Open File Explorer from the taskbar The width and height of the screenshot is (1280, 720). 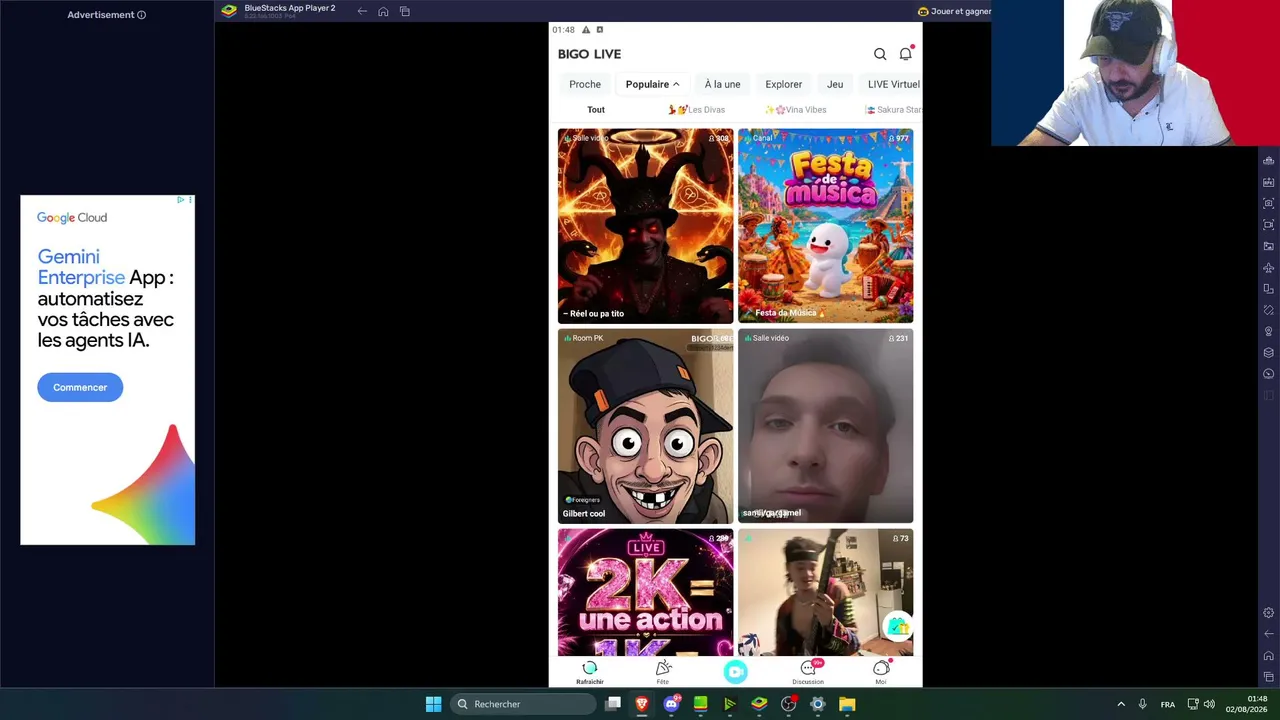click(847, 704)
